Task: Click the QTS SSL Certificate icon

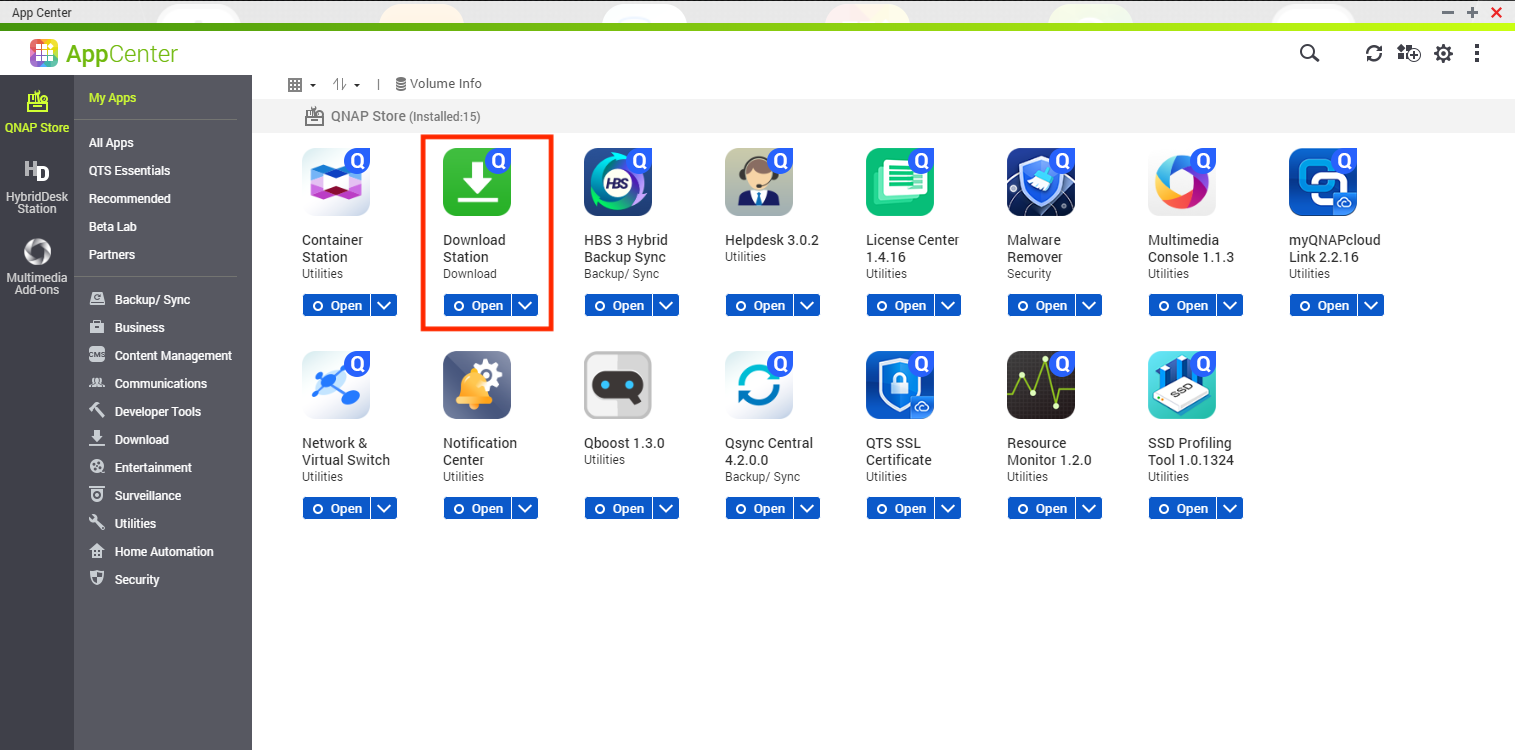Action: (900, 385)
